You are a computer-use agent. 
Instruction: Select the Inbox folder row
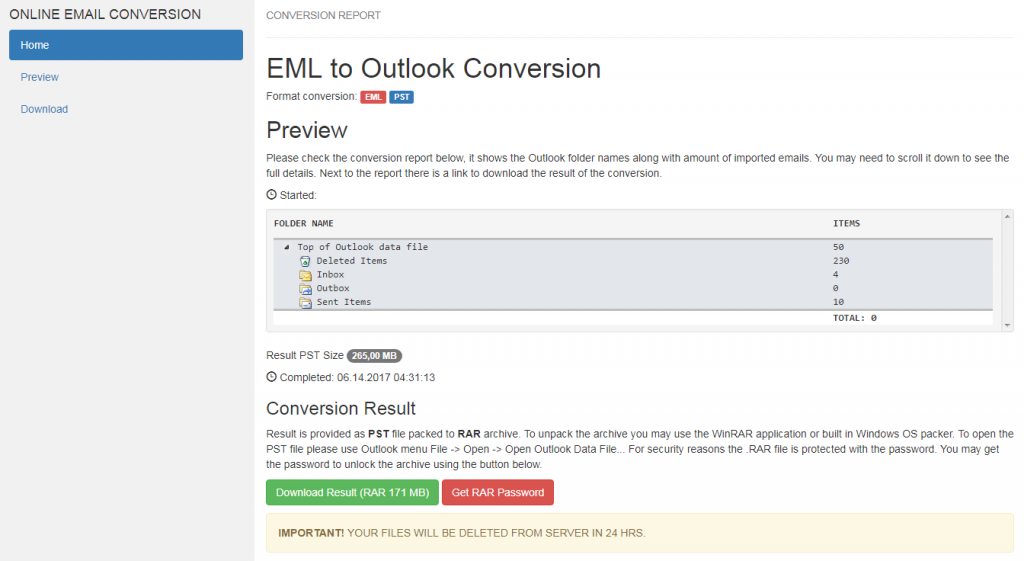[x=633, y=275]
